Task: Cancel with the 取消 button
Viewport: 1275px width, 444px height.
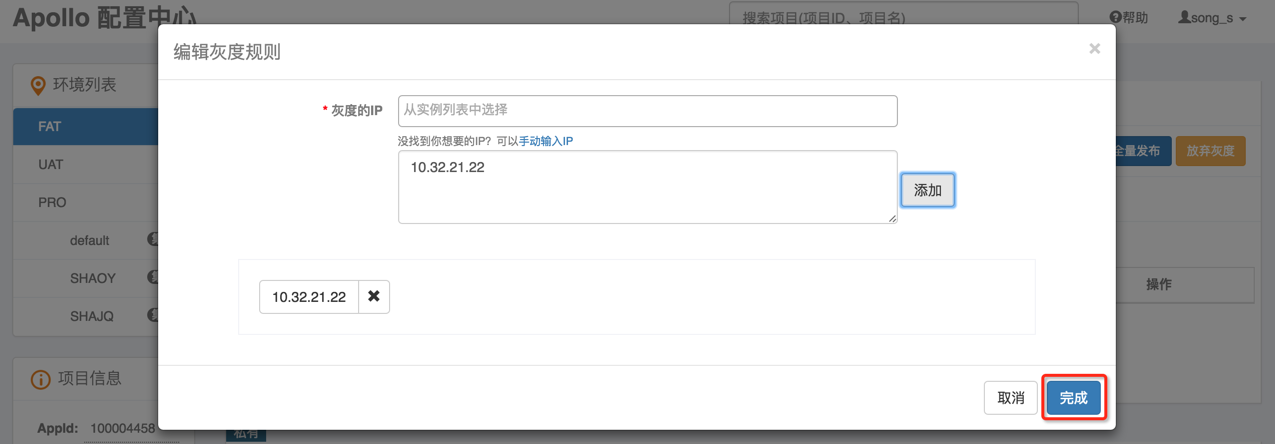Action: (x=1011, y=398)
